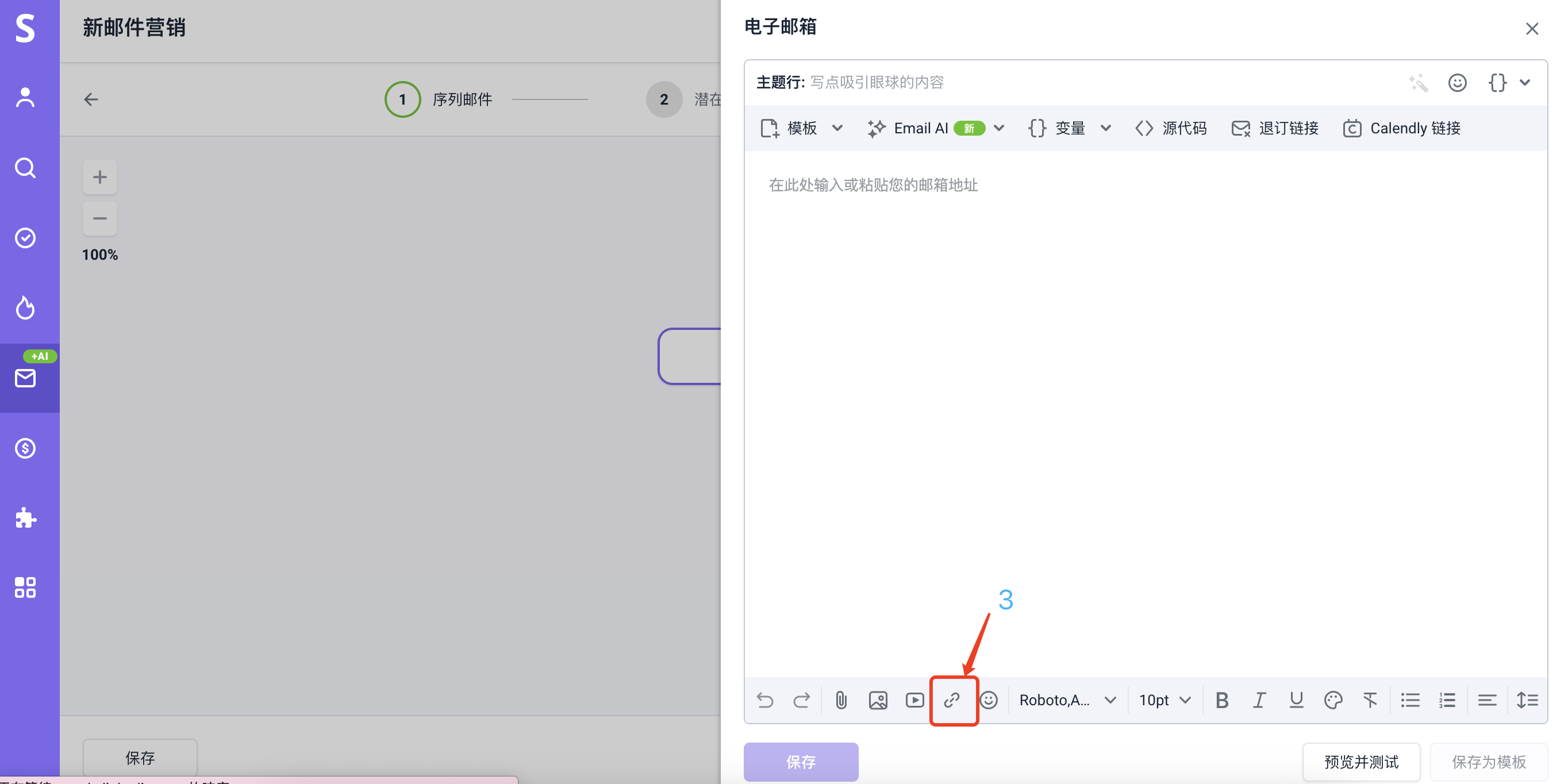Screen dimensions: 1568x784
Task: Click in the email body text area
Action: (1146, 414)
